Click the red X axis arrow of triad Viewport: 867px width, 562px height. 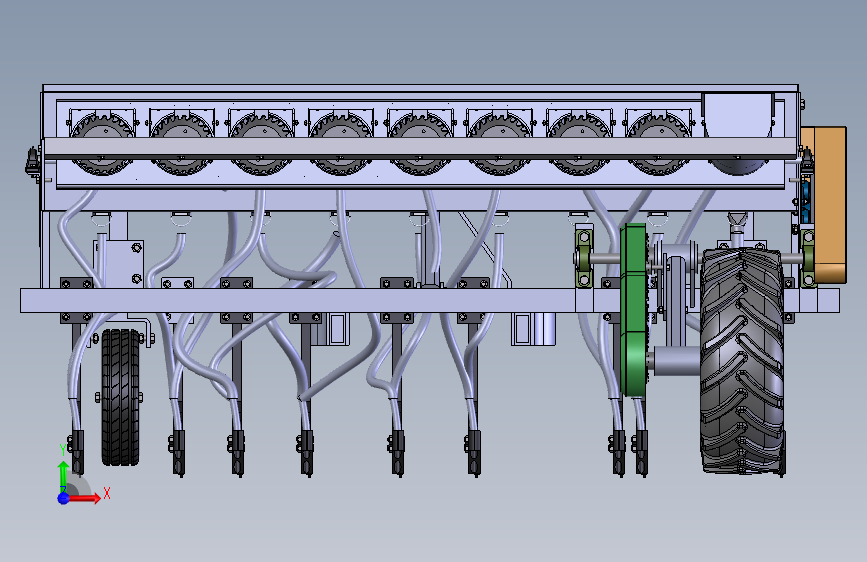click(83, 498)
